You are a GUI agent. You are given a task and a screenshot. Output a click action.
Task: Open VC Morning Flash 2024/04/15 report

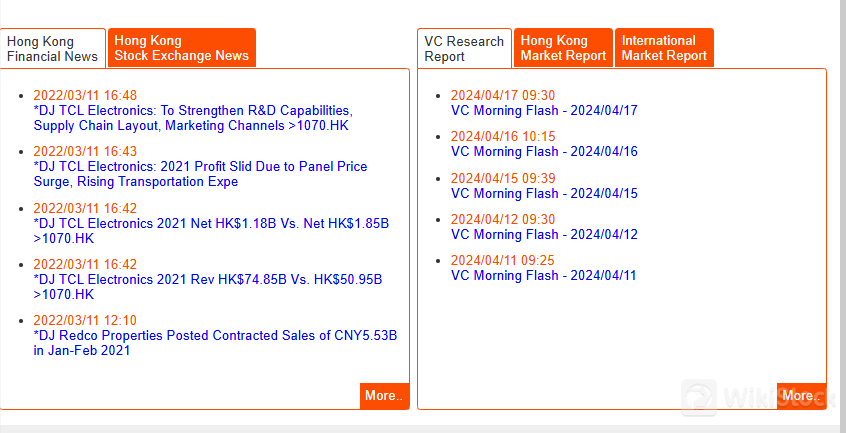click(544, 194)
